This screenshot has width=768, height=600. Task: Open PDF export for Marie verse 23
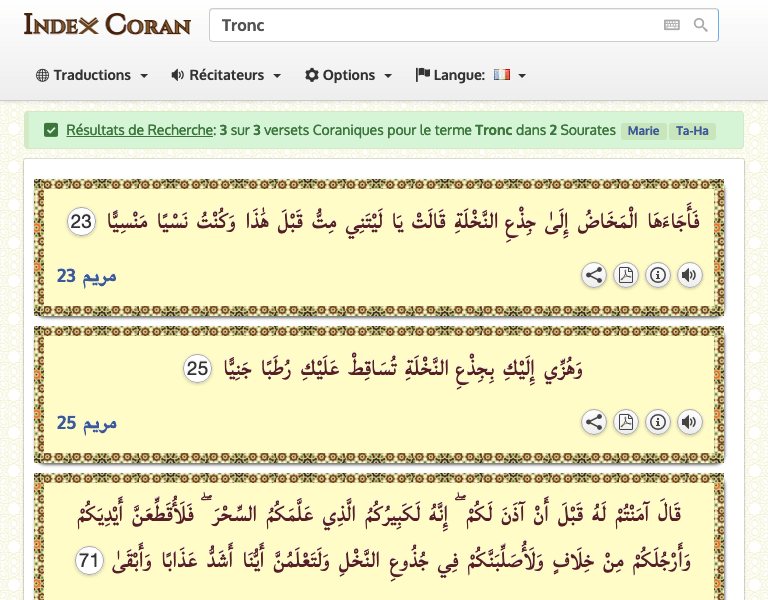click(626, 276)
